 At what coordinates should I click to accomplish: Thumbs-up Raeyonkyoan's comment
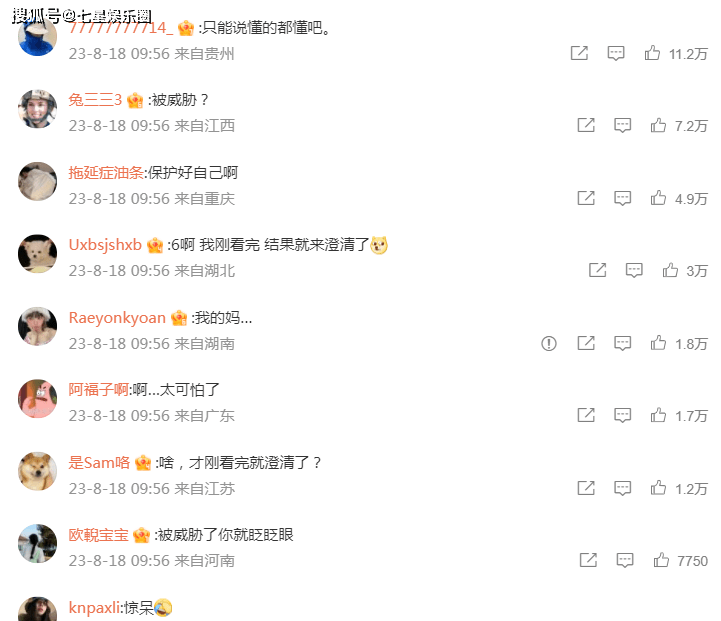(658, 343)
